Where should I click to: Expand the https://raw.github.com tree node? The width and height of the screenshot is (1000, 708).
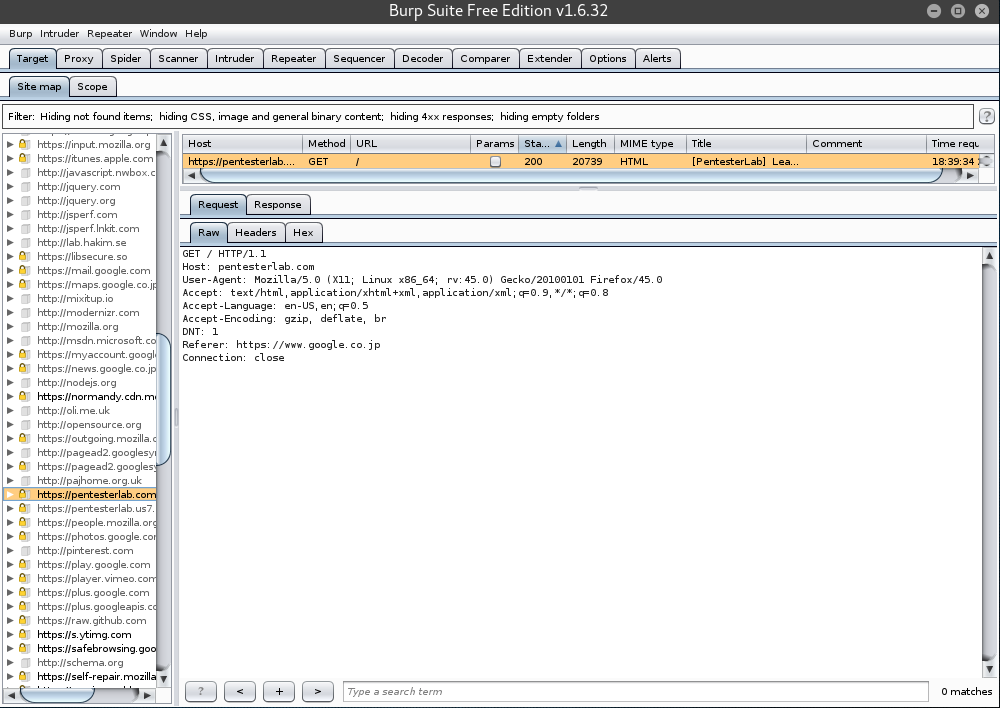click(x=10, y=621)
